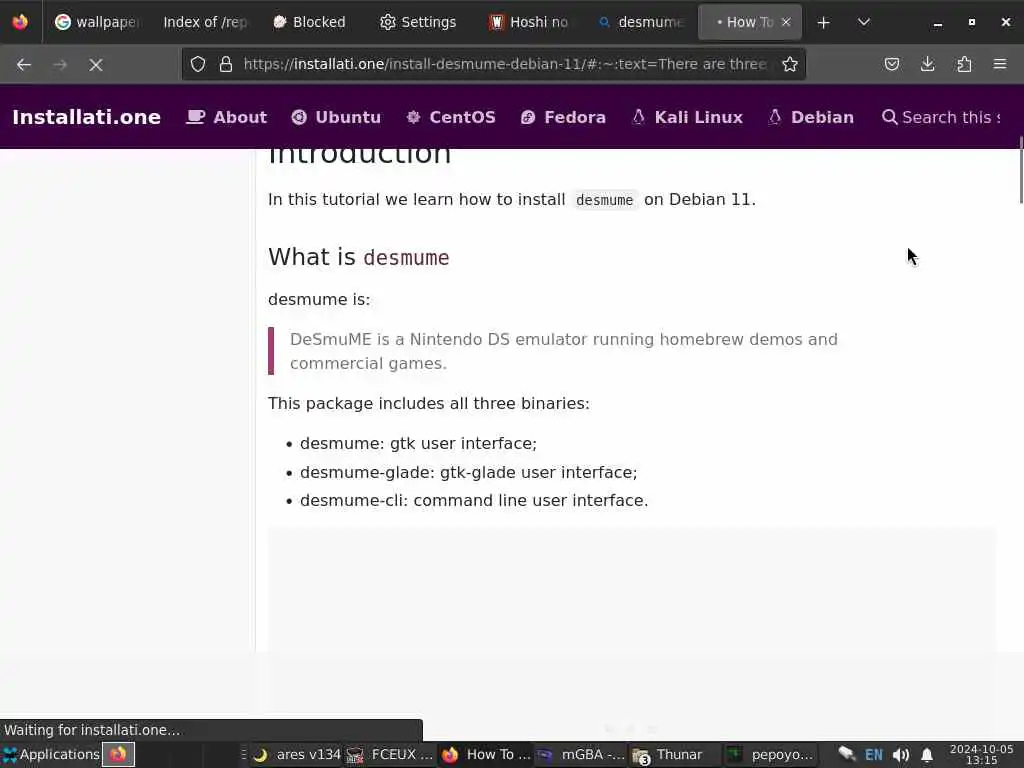This screenshot has height=768, width=1024.
Task: Show site security padlock info
Action: 226,64
